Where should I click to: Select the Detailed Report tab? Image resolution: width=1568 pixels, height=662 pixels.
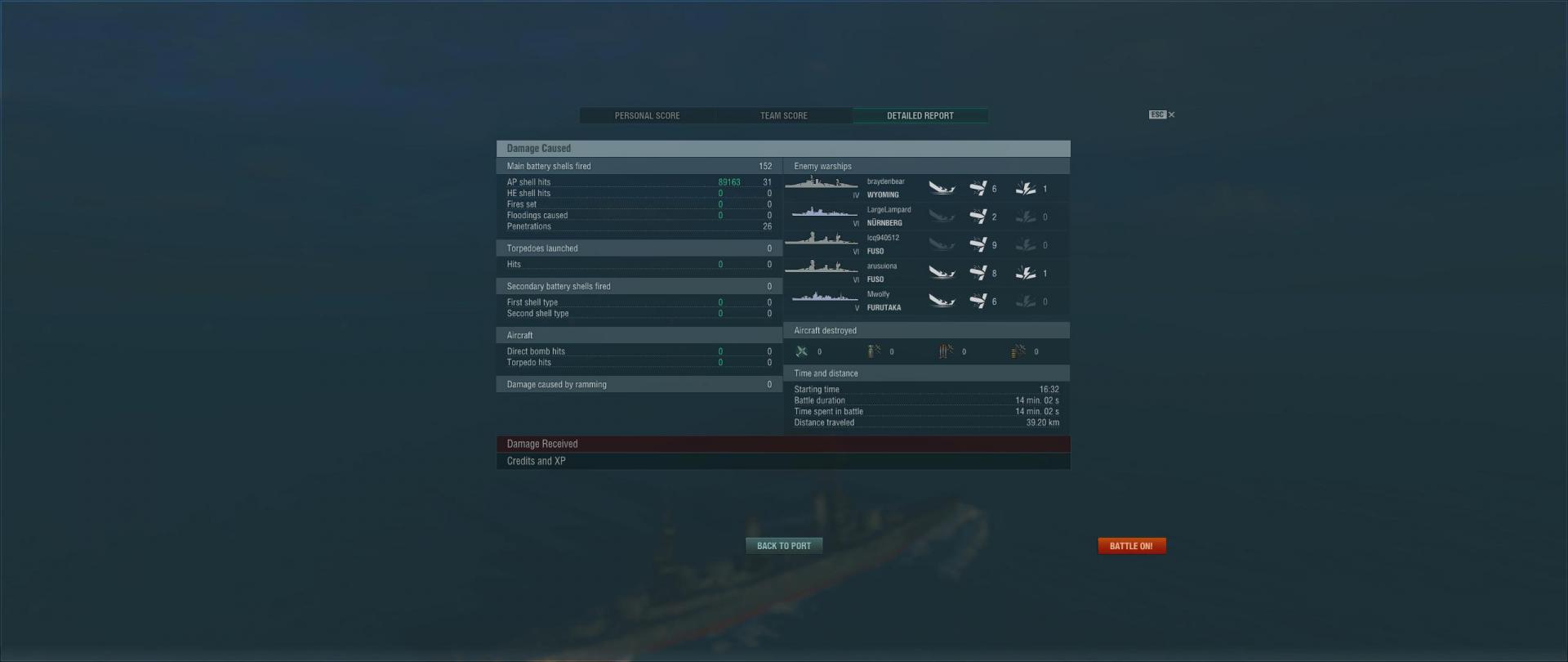click(x=920, y=116)
